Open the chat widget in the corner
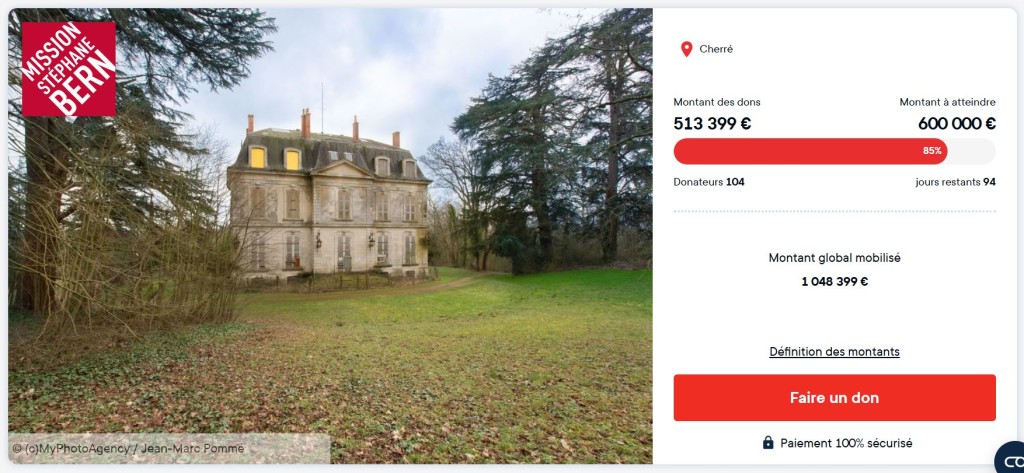This screenshot has width=1024, height=473. tap(1010, 459)
